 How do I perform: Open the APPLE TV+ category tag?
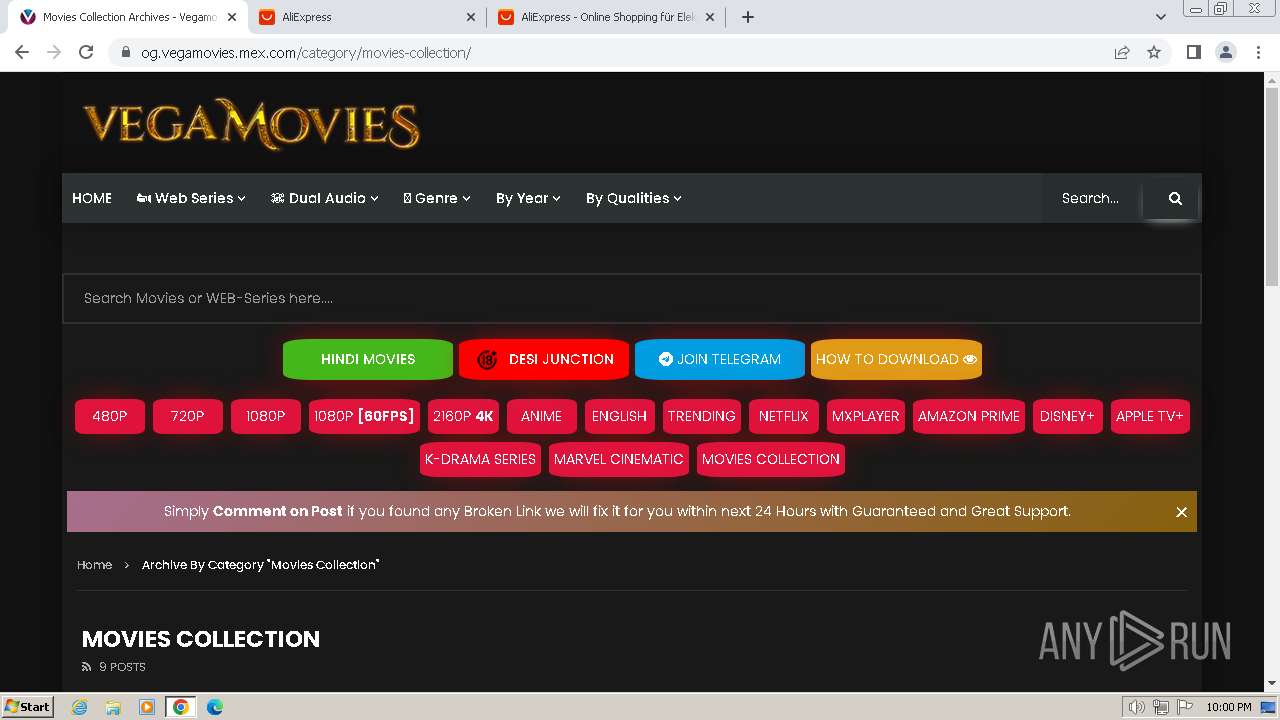[1150, 416]
